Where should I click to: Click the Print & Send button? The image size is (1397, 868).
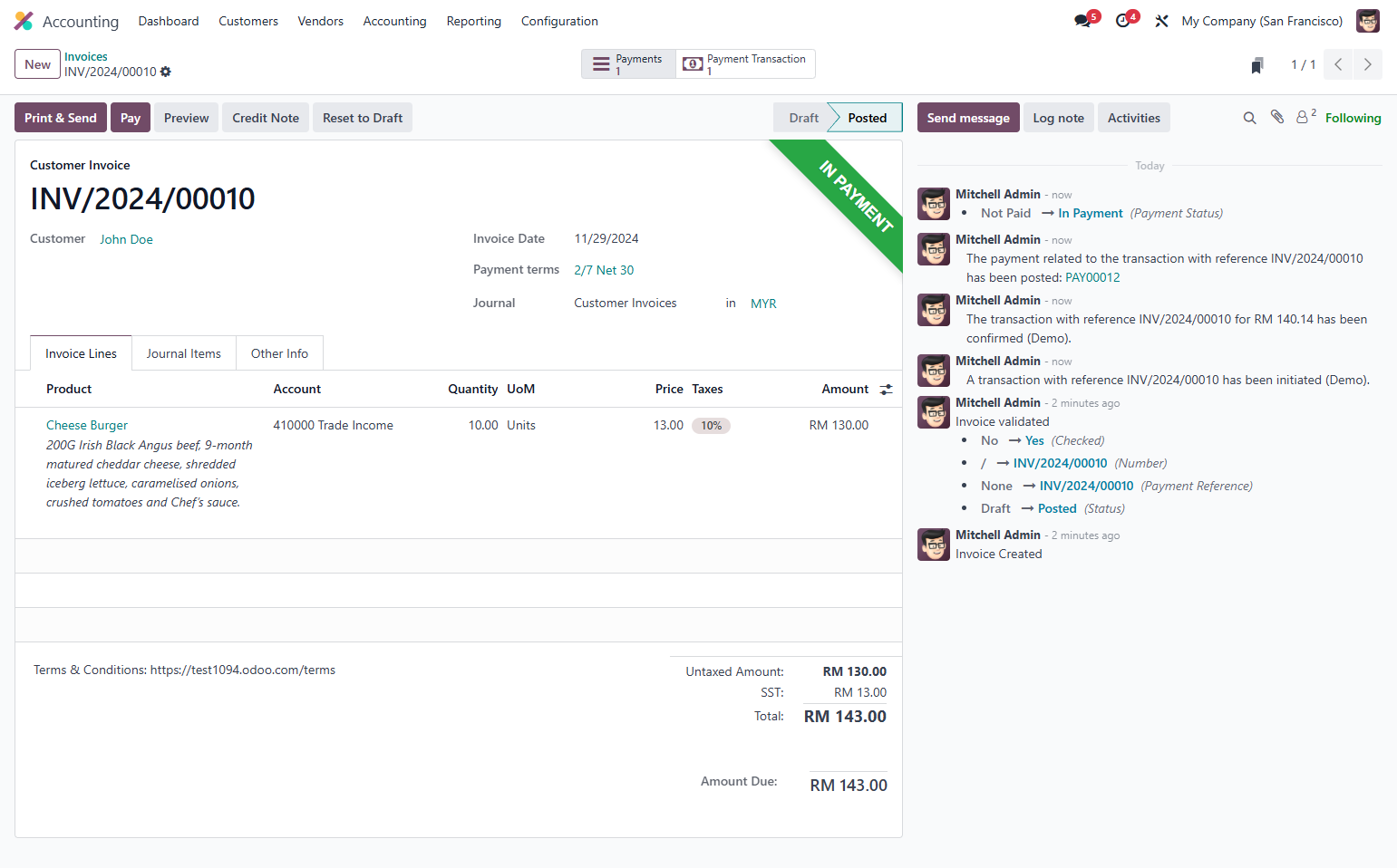(x=61, y=118)
